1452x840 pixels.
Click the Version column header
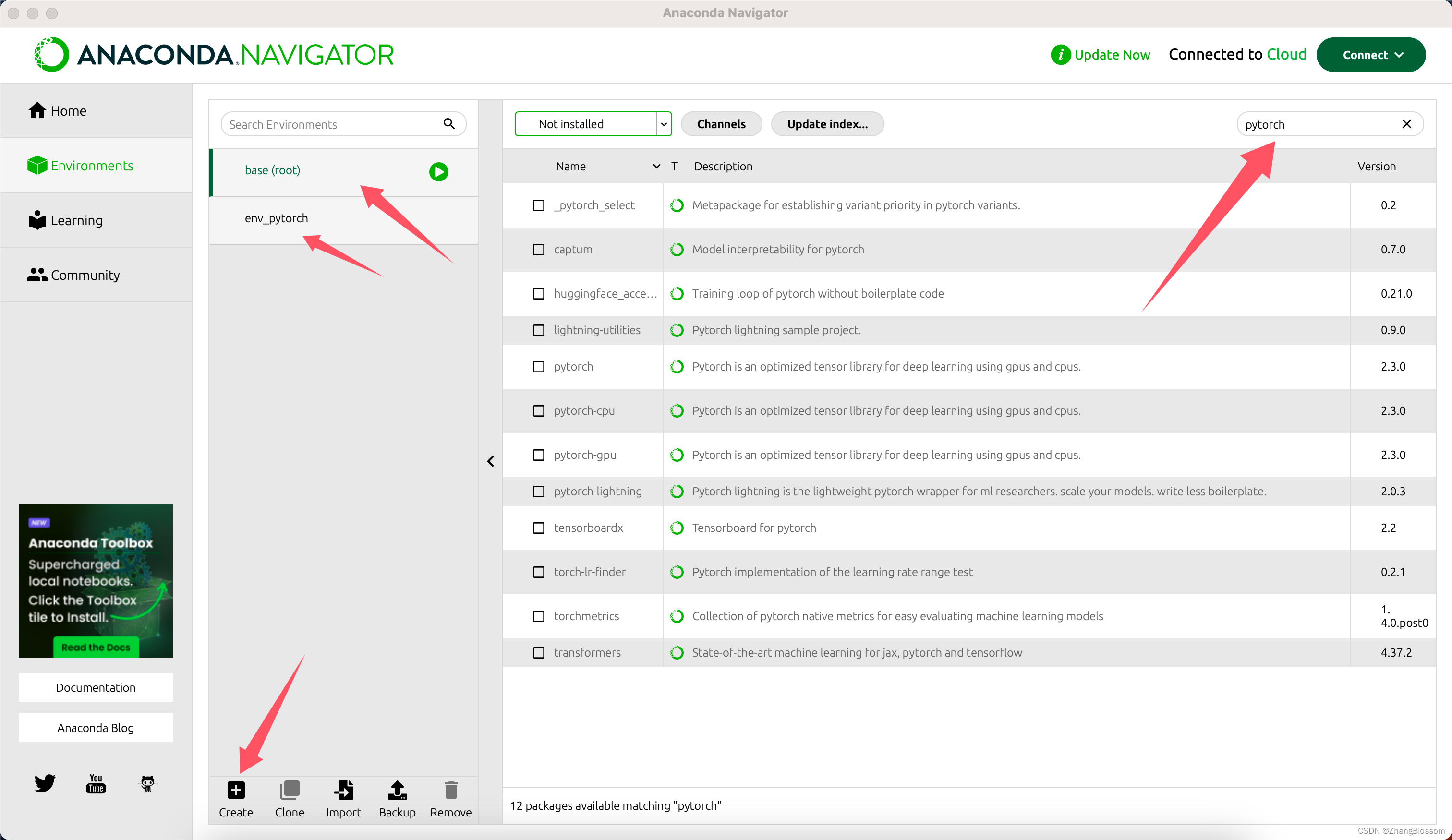1376,166
